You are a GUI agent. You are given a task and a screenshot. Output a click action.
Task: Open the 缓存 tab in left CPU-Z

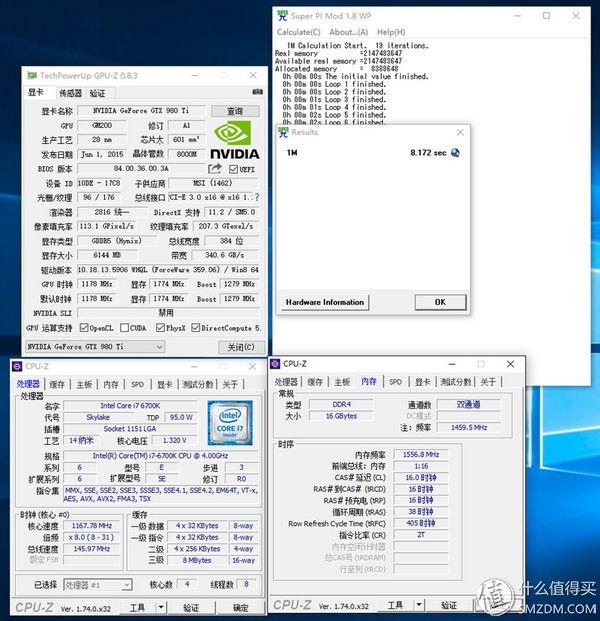tap(57, 384)
